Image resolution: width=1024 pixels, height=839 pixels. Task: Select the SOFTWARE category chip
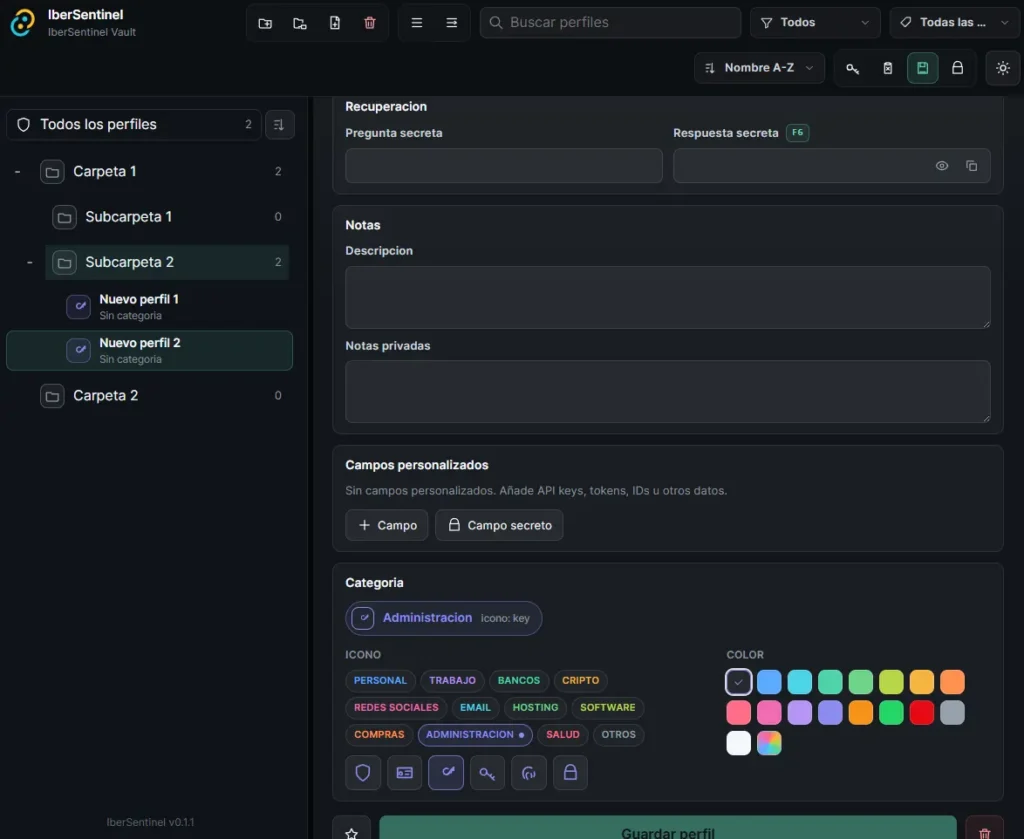pyautogui.click(x=607, y=708)
